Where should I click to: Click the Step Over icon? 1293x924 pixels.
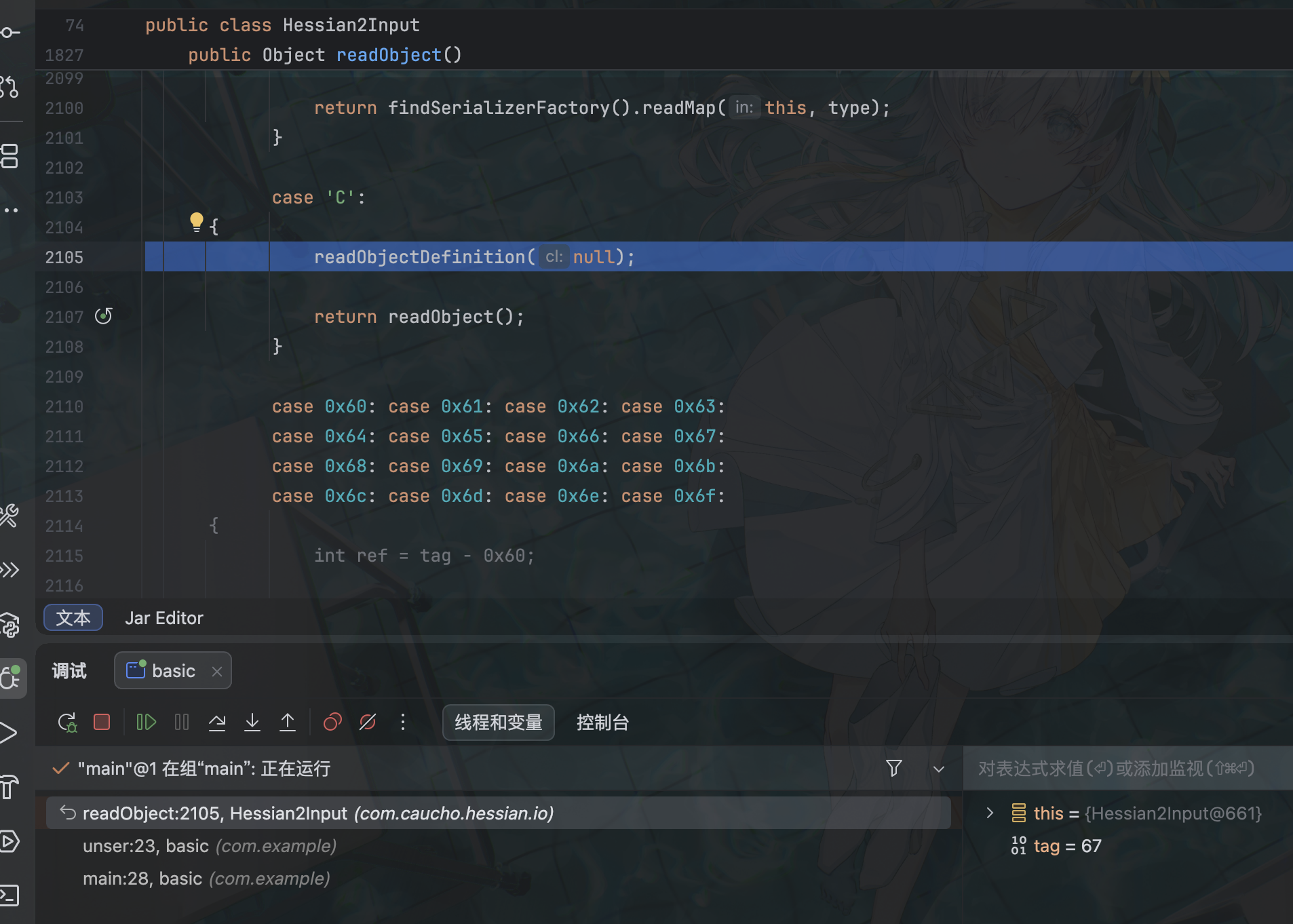coord(217,723)
